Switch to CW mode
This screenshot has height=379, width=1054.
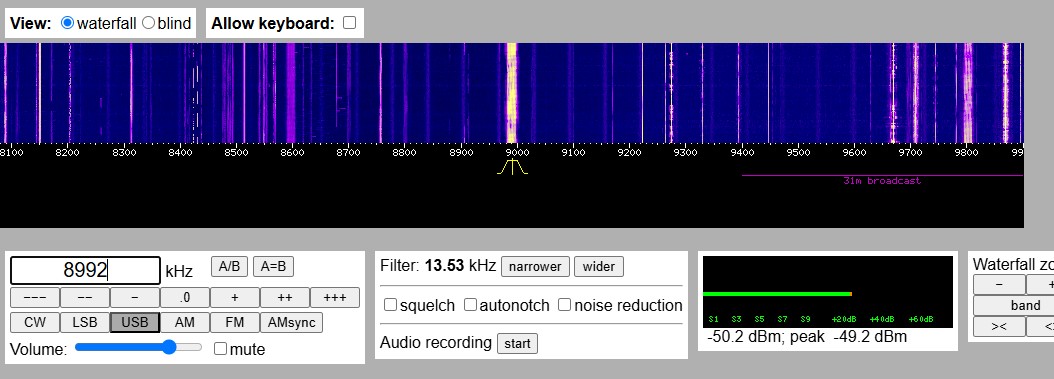click(x=35, y=323)
